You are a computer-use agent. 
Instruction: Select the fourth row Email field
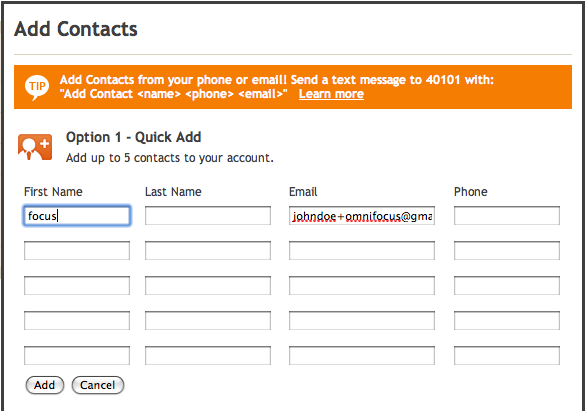(362, 320)
